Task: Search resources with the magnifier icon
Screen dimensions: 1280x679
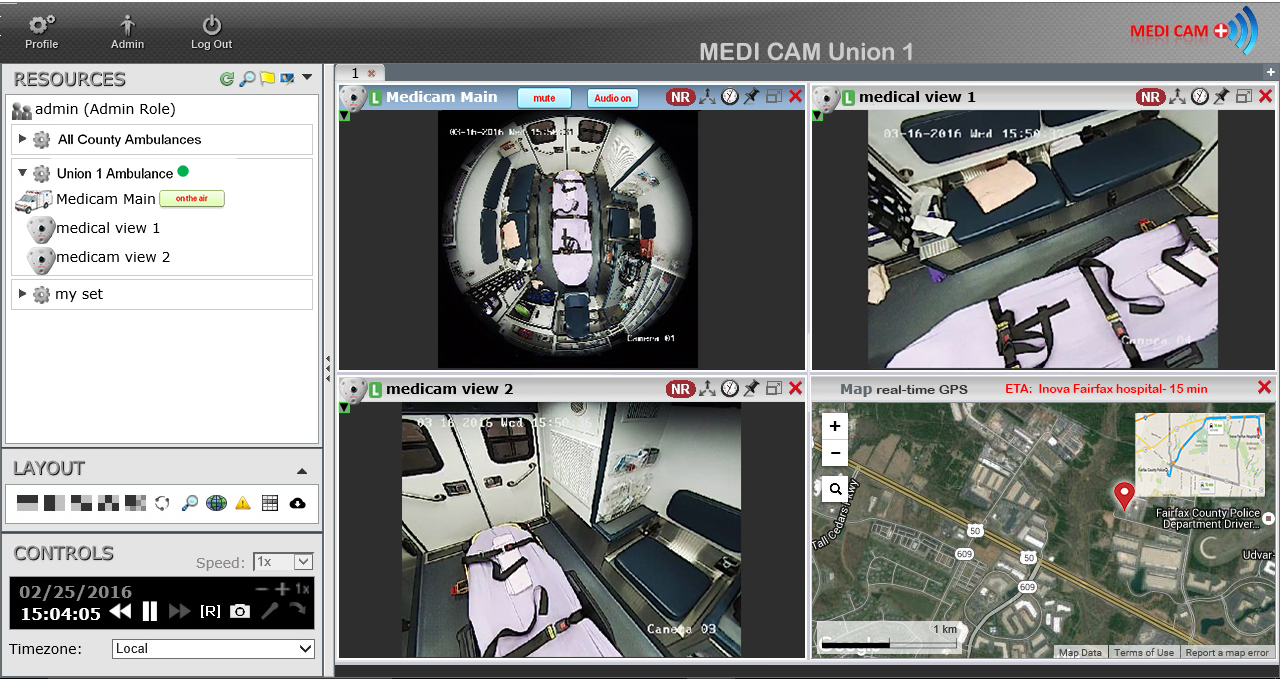Action: coord(247,79)
